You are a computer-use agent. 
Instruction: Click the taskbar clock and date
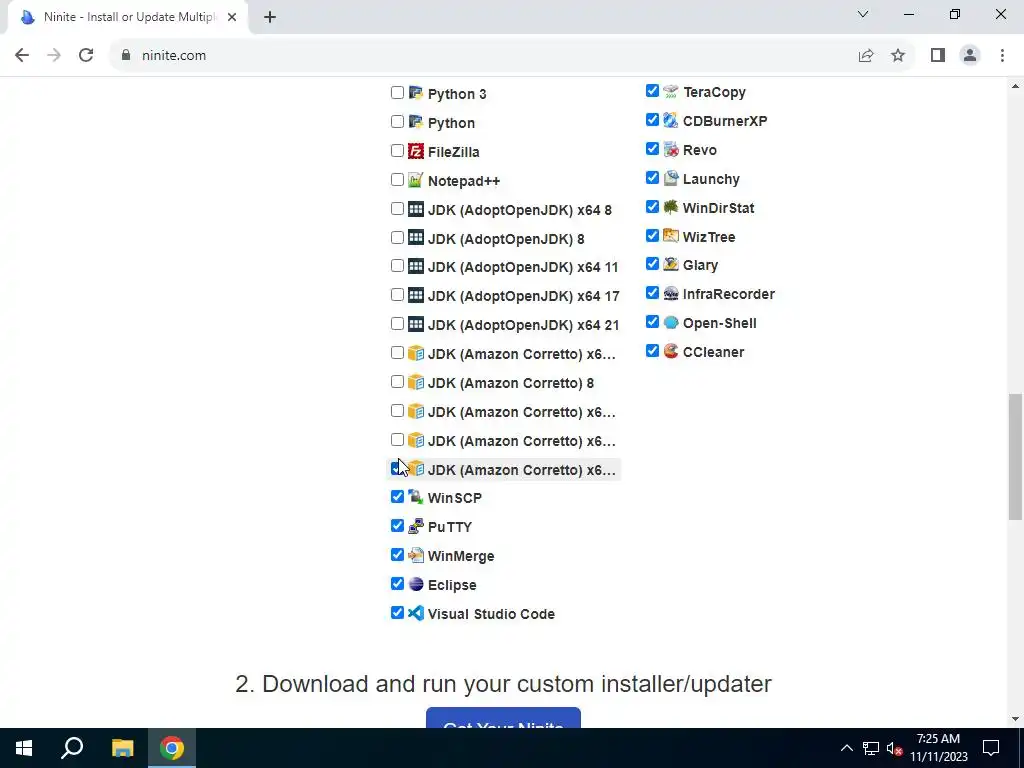(938, 748)
